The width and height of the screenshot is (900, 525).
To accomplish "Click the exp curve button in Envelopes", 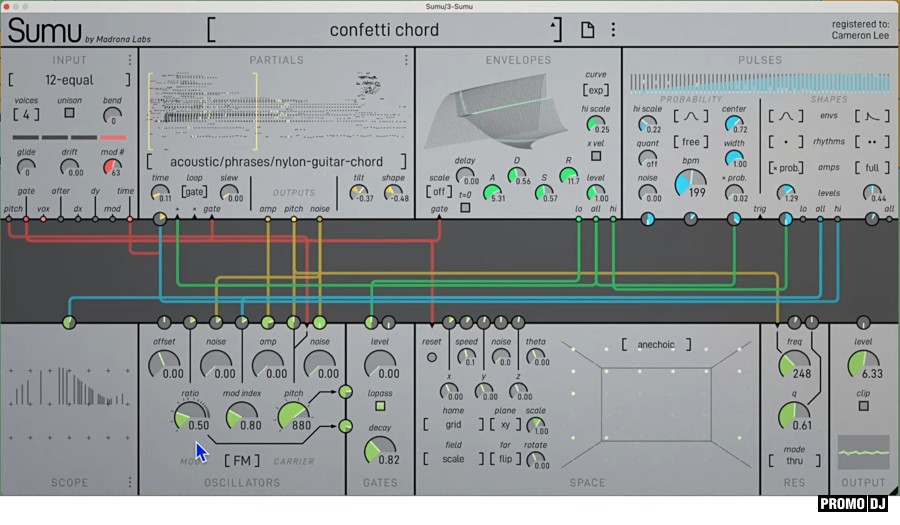I will (x=595, y=90).
